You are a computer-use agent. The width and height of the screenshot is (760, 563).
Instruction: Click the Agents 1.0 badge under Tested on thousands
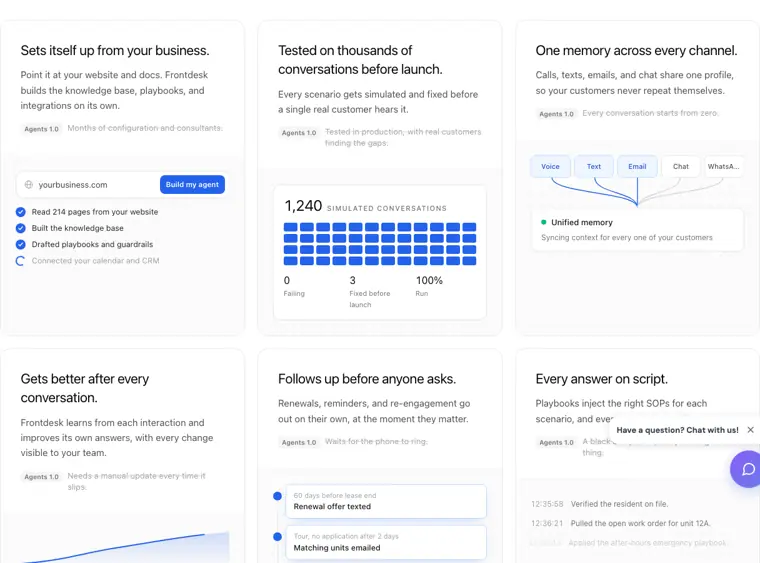pos(299,133)
